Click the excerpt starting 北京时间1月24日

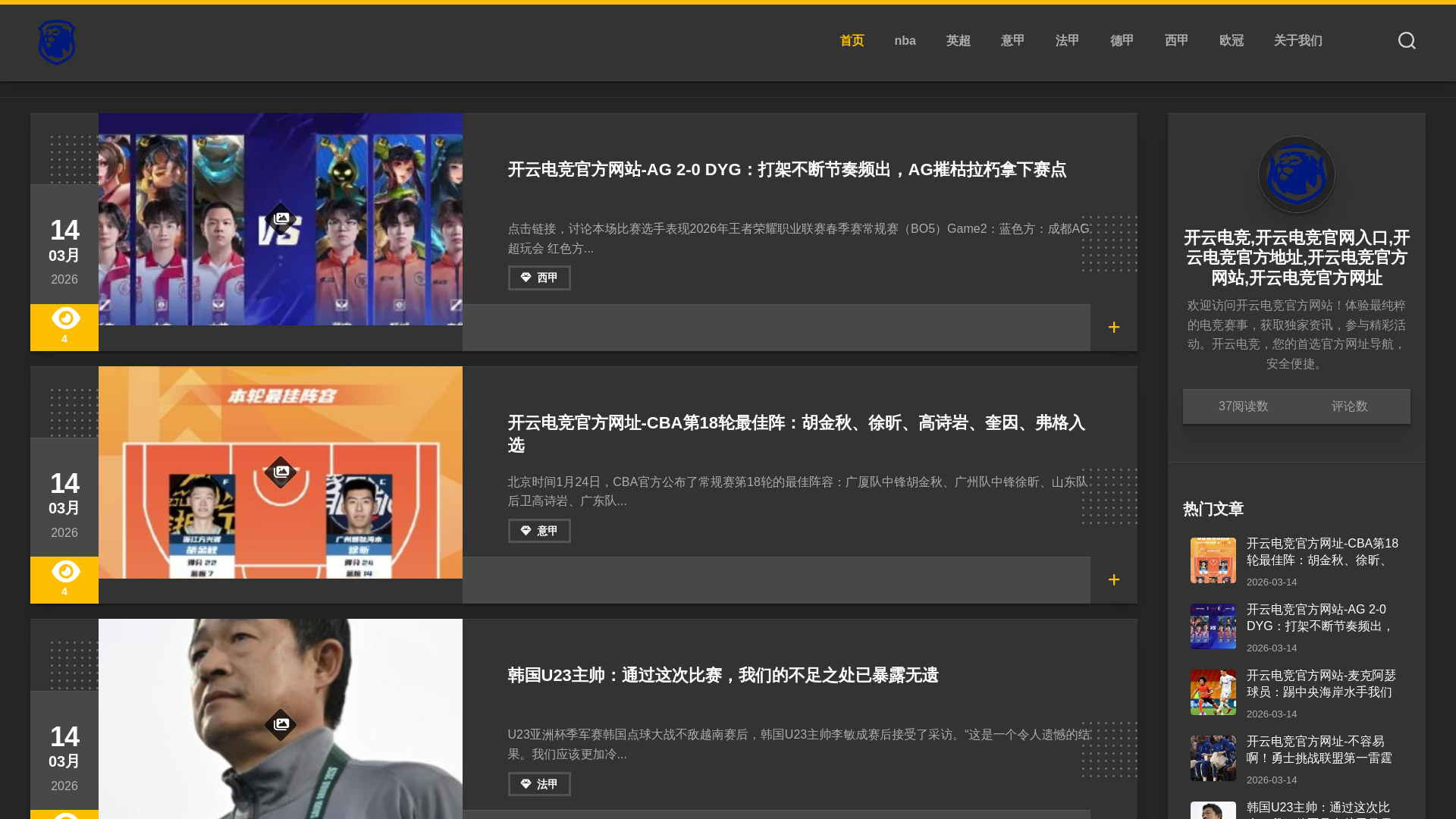(x=799, y=491)
